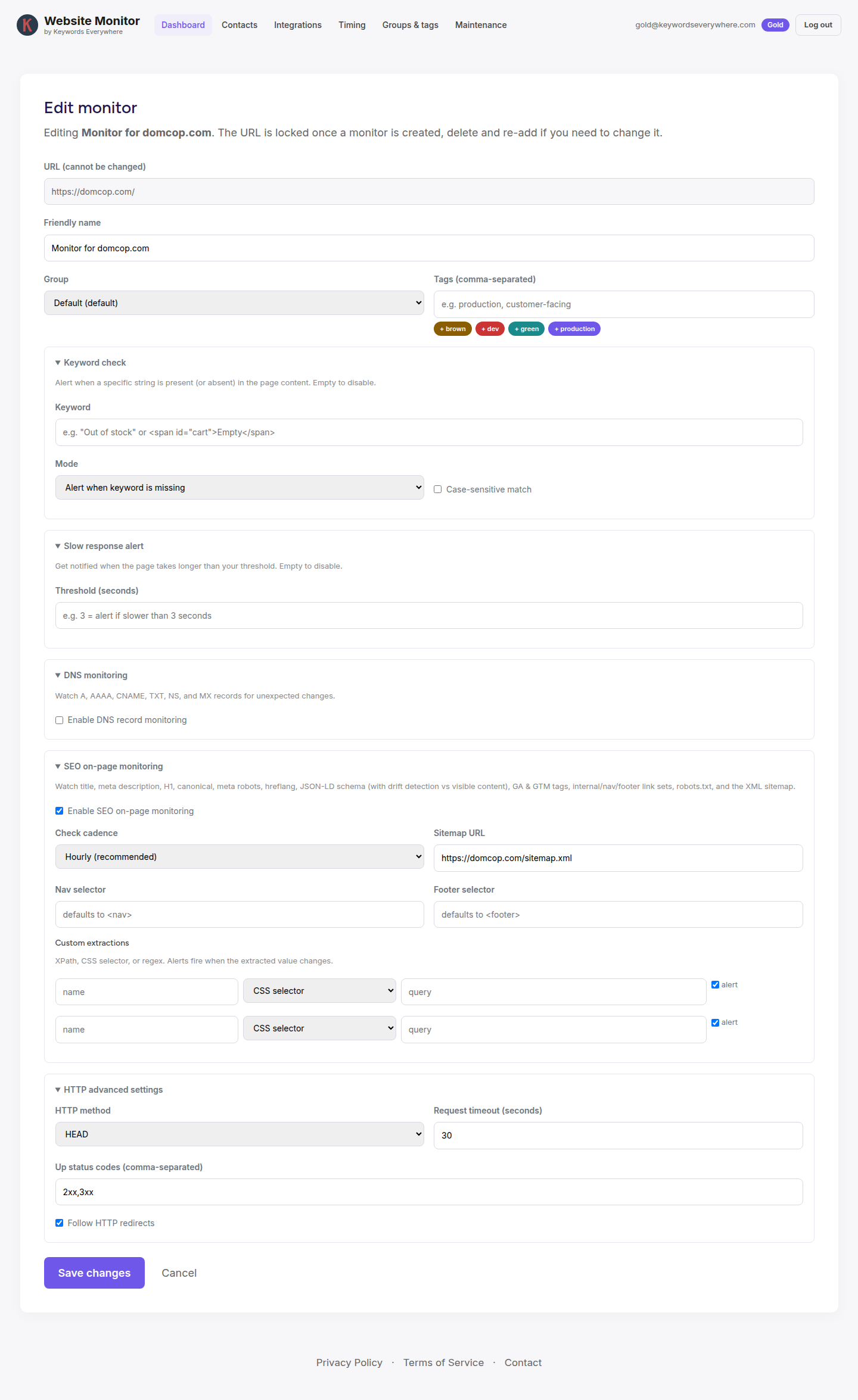Click the account email address
The height and width of the screenshot is (1400, 858).
point(695,25)
